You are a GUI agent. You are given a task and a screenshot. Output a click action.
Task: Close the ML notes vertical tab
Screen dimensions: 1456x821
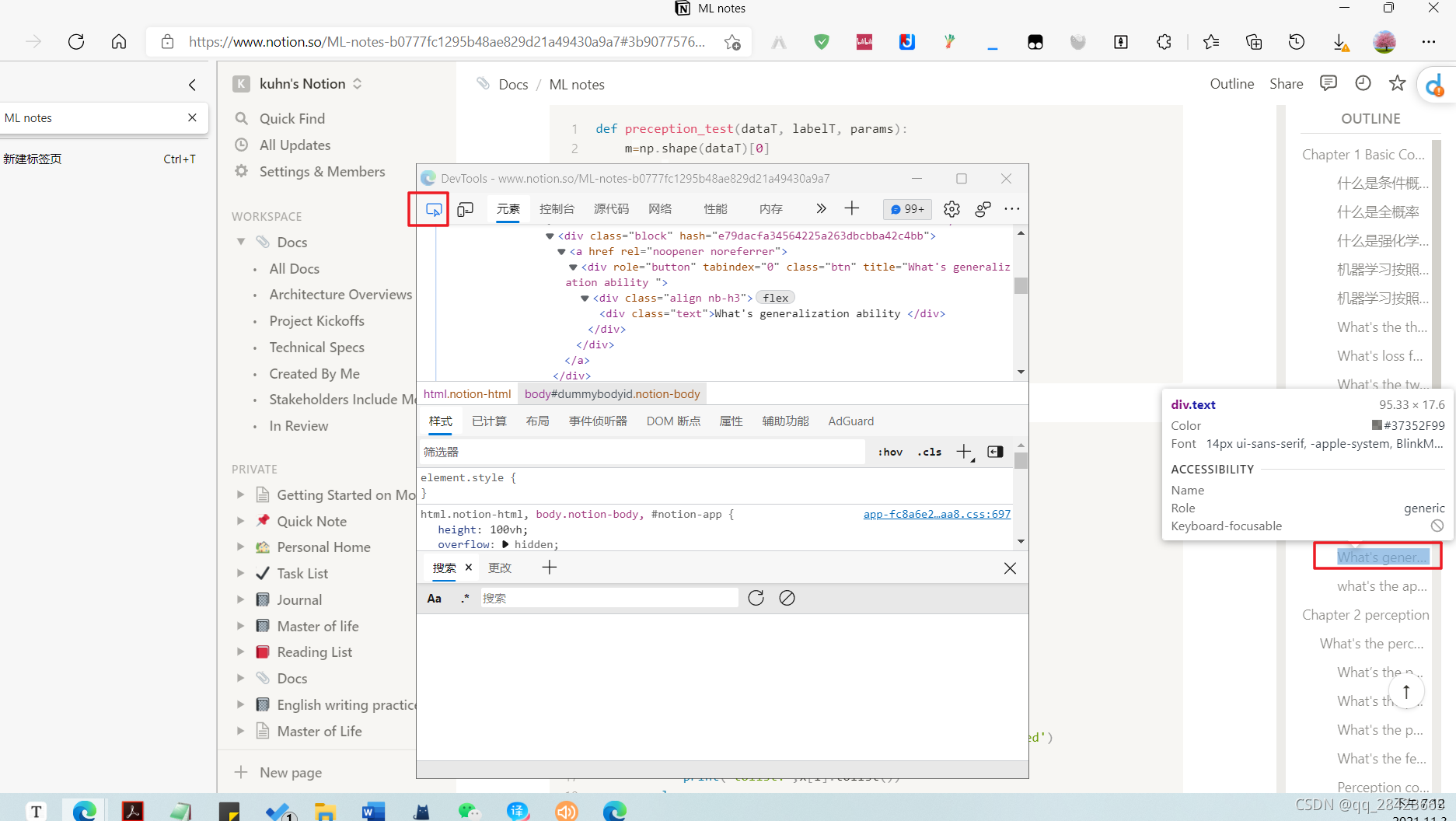click(x=192, y=117)
